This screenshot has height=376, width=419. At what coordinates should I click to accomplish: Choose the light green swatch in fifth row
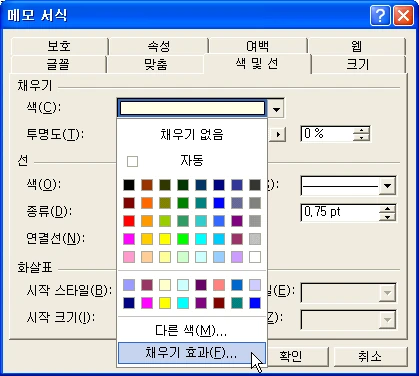[x=183, y=257]
